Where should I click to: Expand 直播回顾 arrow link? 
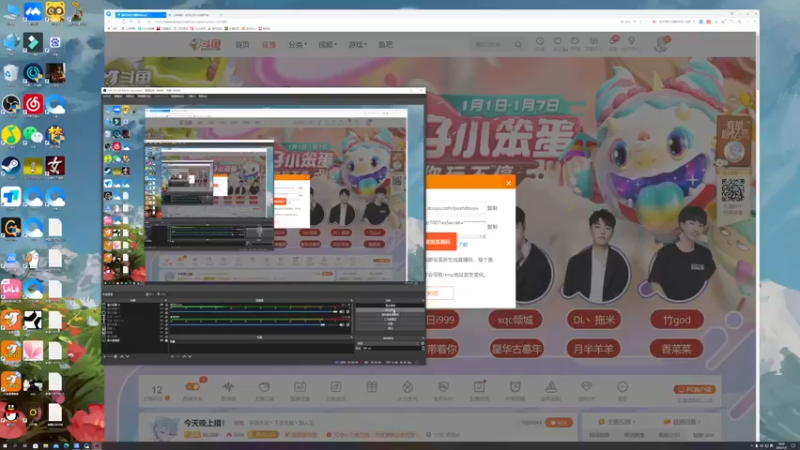coord(684,422)
